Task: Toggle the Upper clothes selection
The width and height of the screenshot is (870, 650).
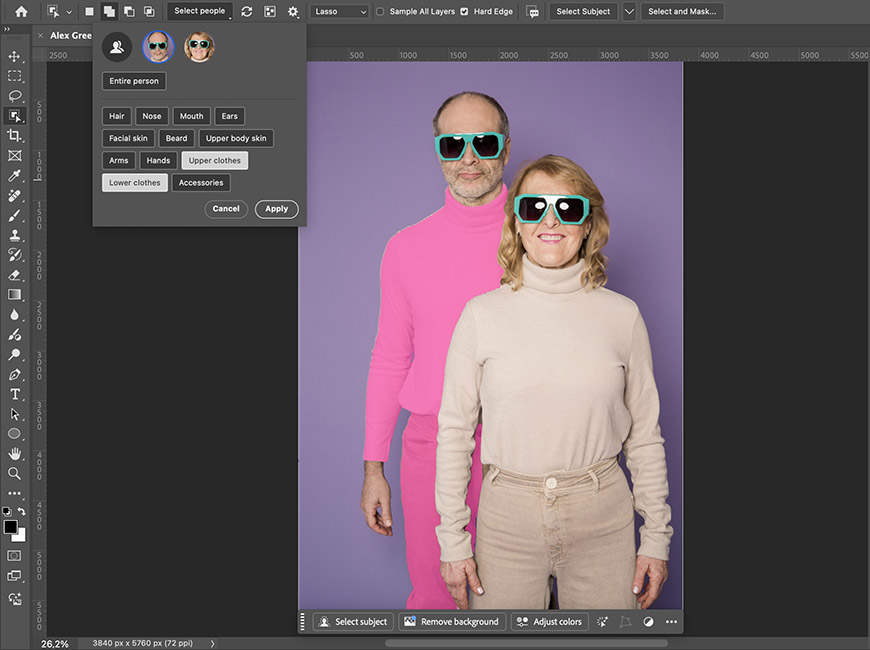Action: point(215,160)
